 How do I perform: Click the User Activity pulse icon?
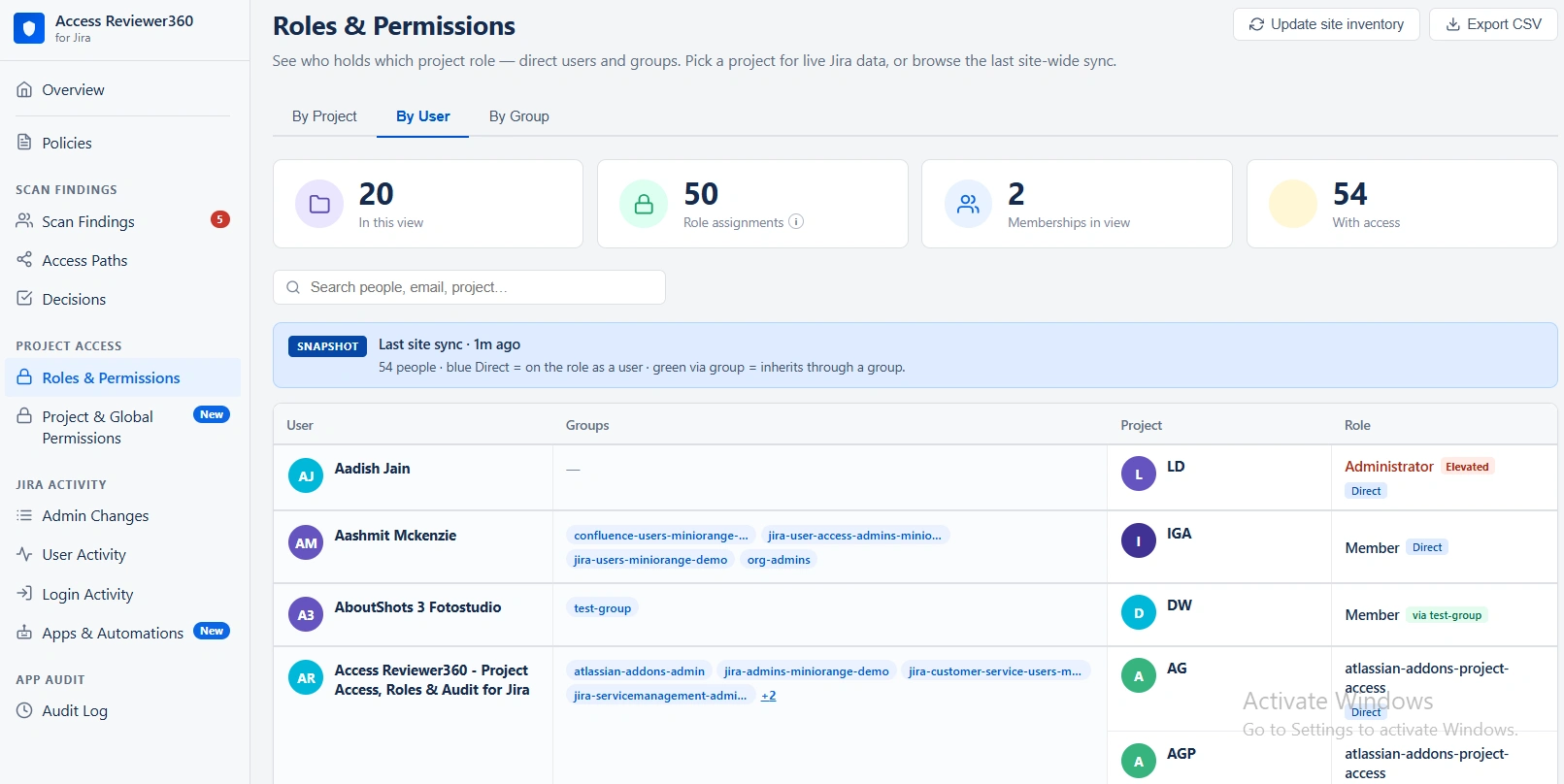pos(24,554)
